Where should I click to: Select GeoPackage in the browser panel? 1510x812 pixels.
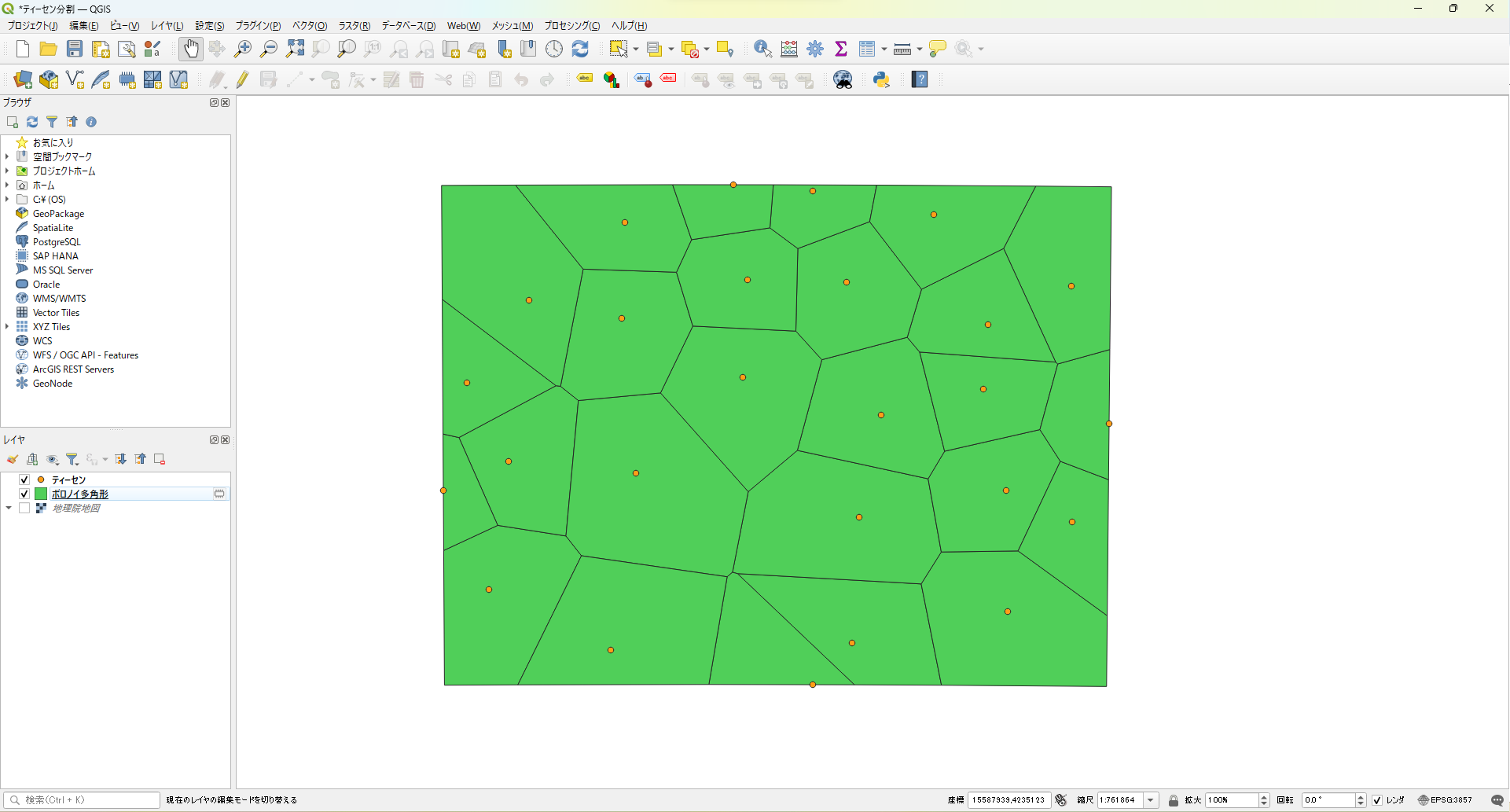click(x=58, y=214)
